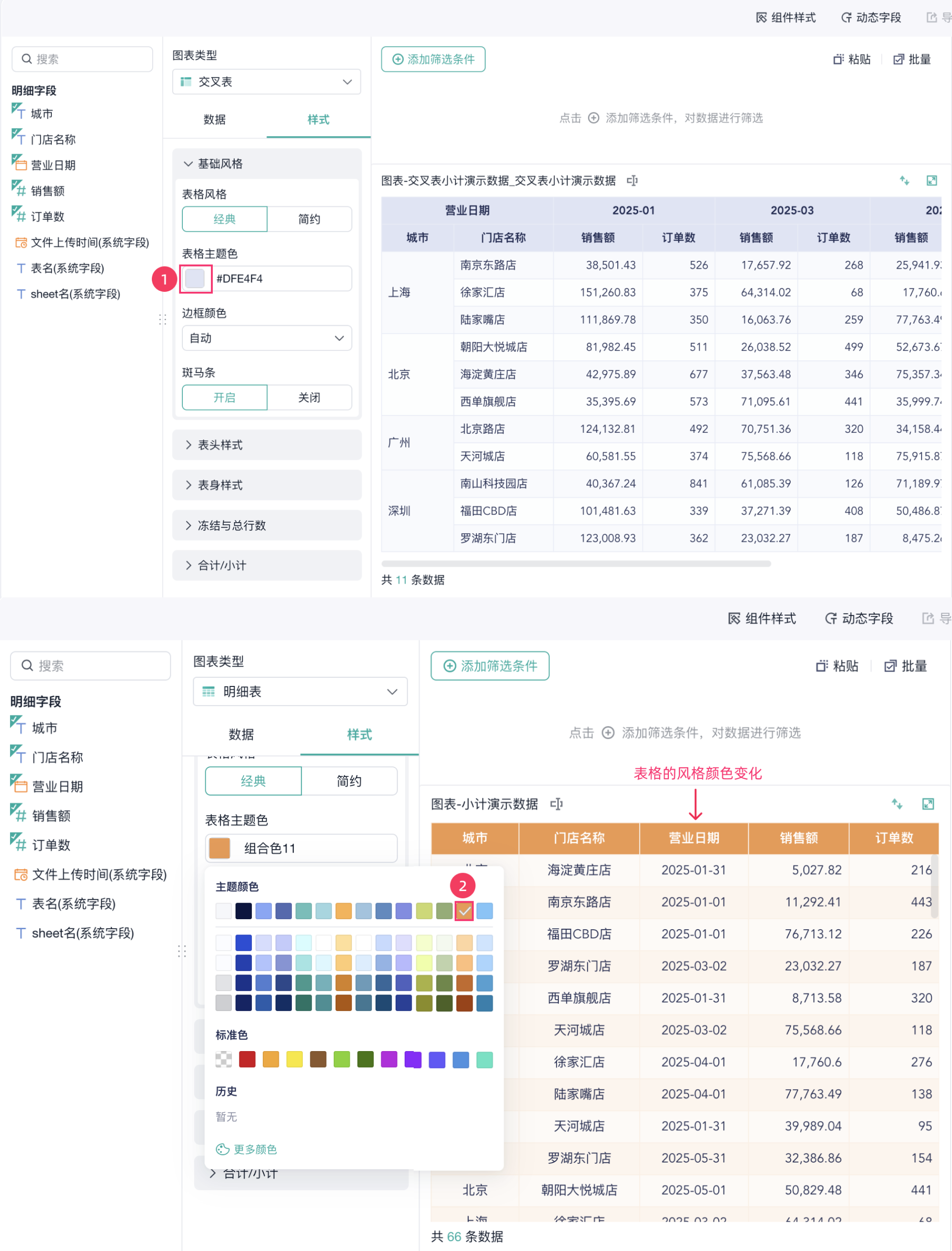Switch to 数据 tab in 交叉表 panel
This screenshot has height=1251, width=952.
point(215,119)
